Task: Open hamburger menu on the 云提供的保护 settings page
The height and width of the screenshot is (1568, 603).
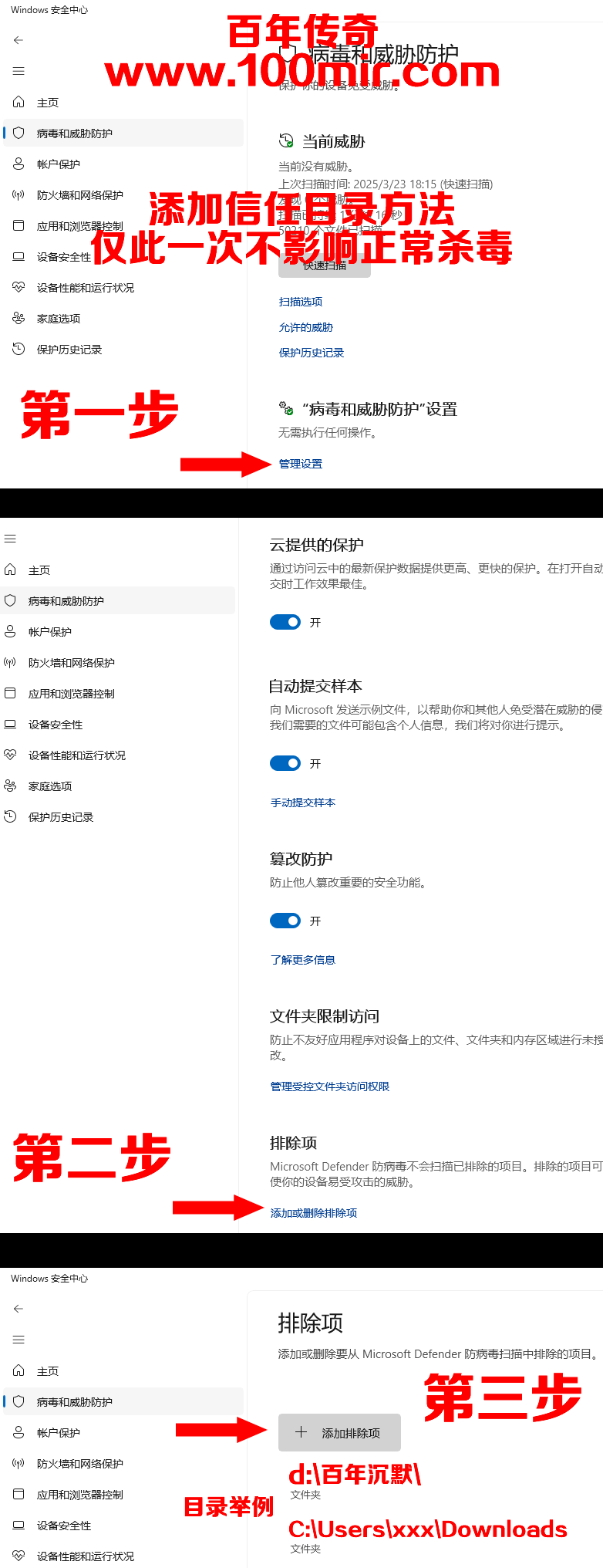Action: tap(10, 539)
